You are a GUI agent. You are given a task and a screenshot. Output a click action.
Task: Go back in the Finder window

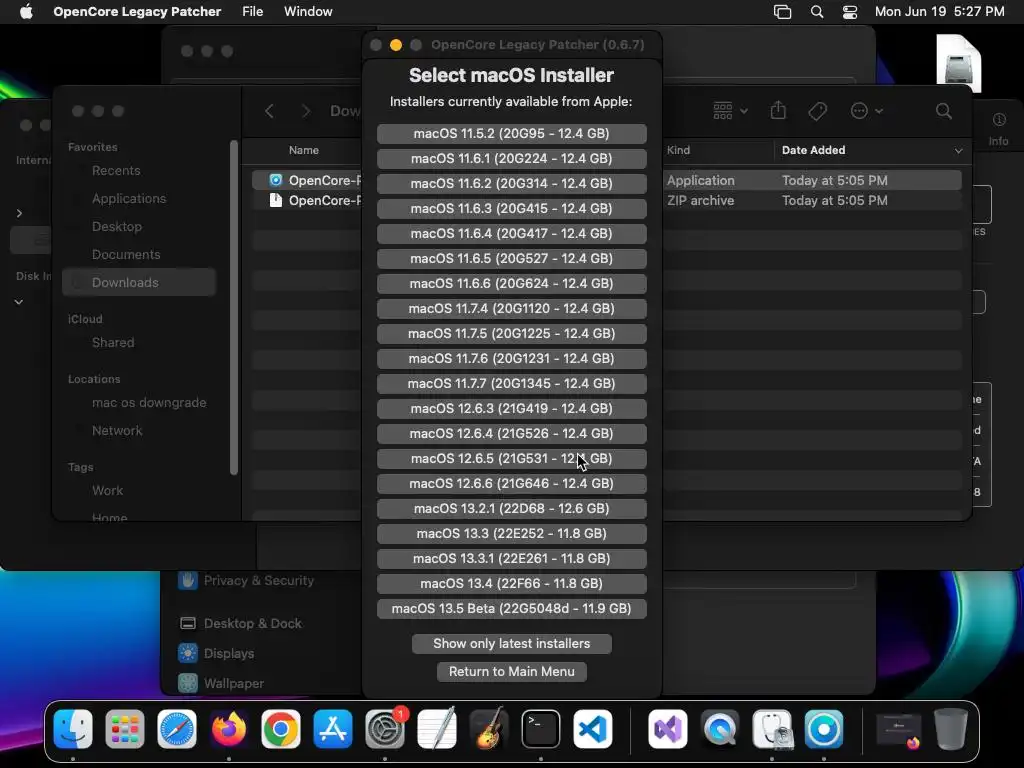pyautogui.click(x=269, y=111)
